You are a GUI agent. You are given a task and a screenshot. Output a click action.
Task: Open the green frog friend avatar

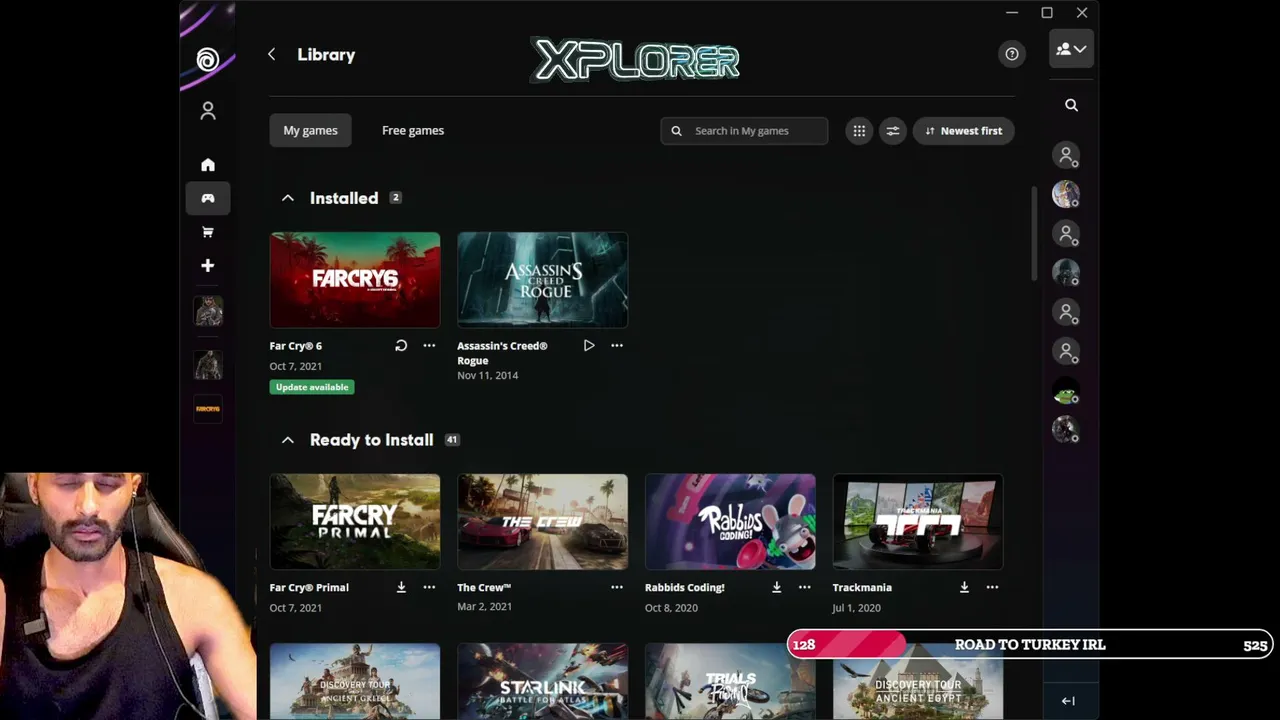(x=1066, y=393)
